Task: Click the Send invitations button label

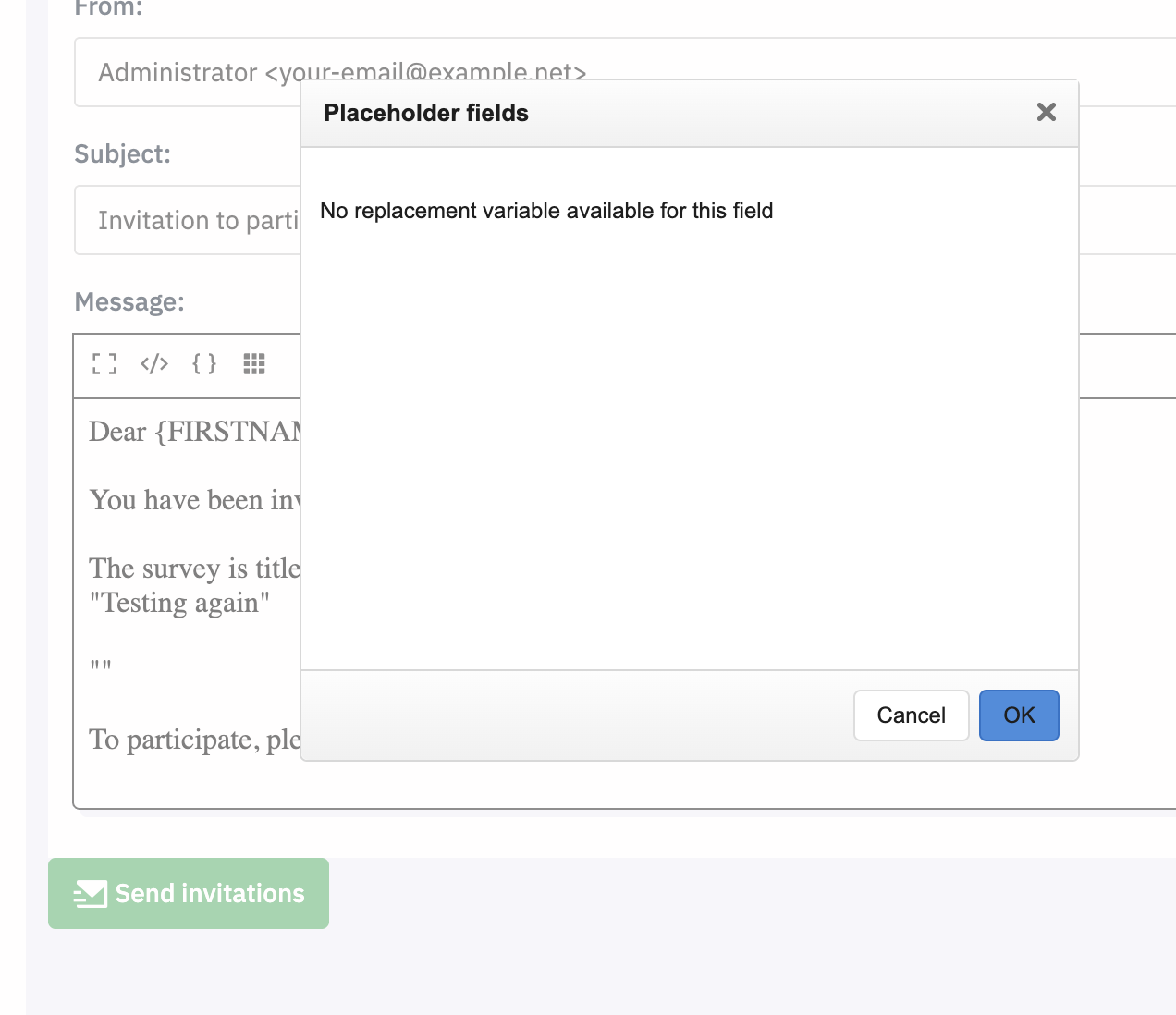Action: 210,894
